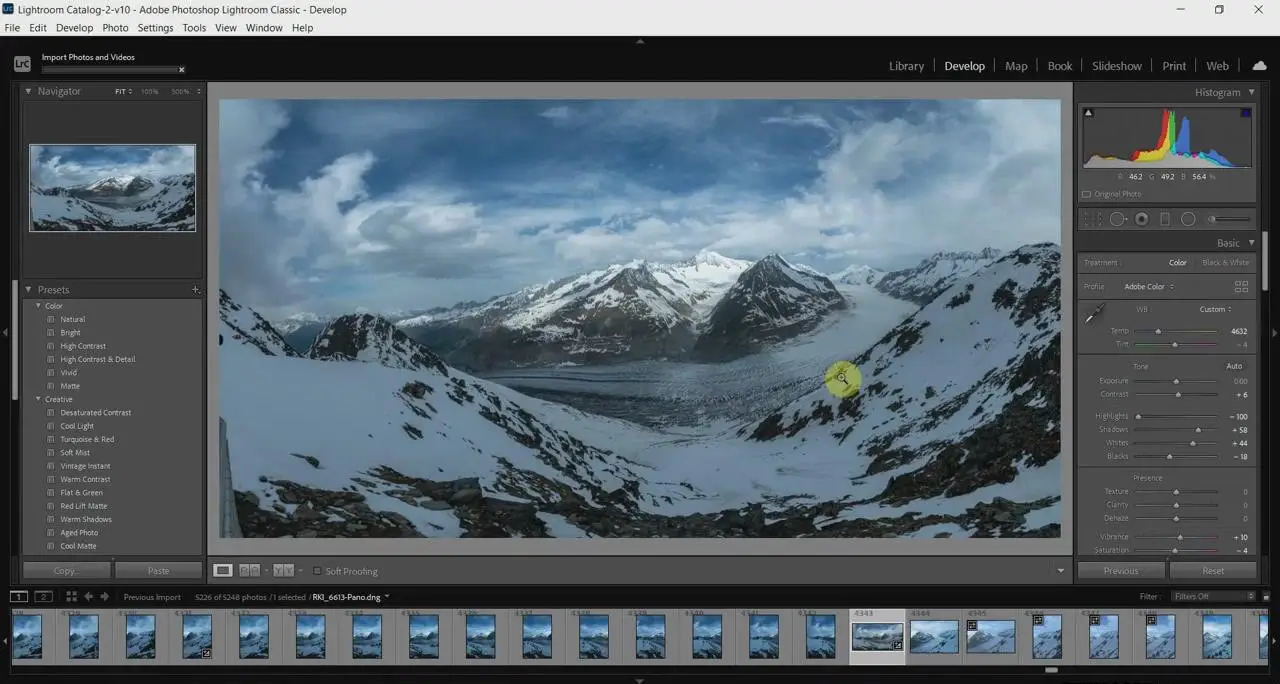
Task: Click the Temp slider handle
Action: pos(1158,331)
